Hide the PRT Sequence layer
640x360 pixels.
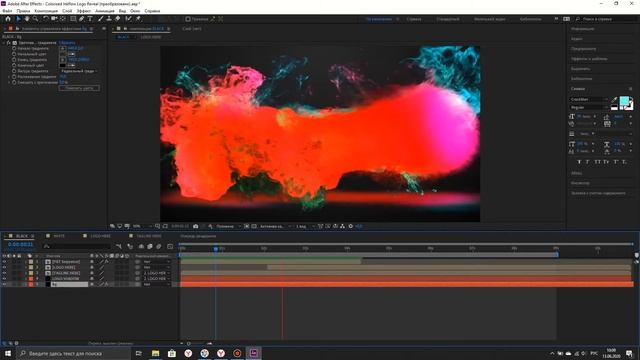point(4,262)
